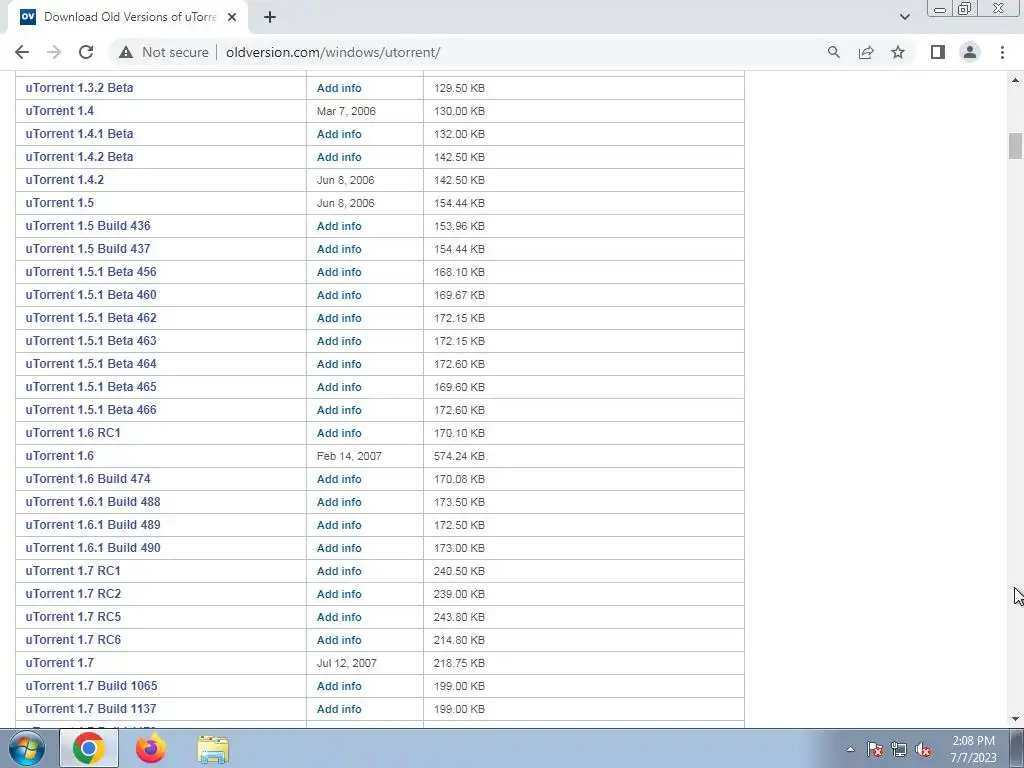The width and height of the screenshot is (1024, 768).
Task: Select the 574.24 KB size value
Action: point(459,456)
